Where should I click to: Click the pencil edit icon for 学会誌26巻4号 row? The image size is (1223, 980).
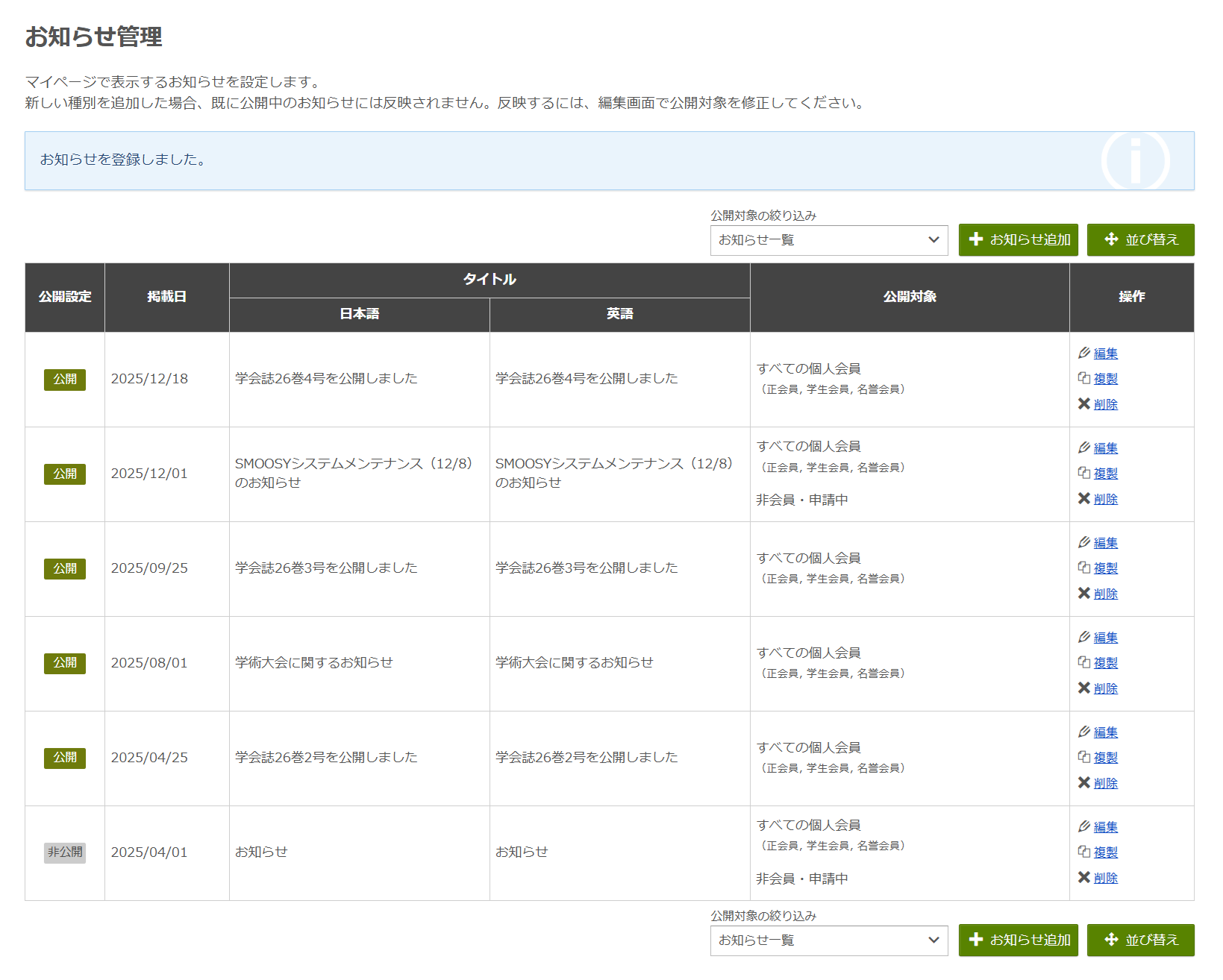[x=1086, y=353]
